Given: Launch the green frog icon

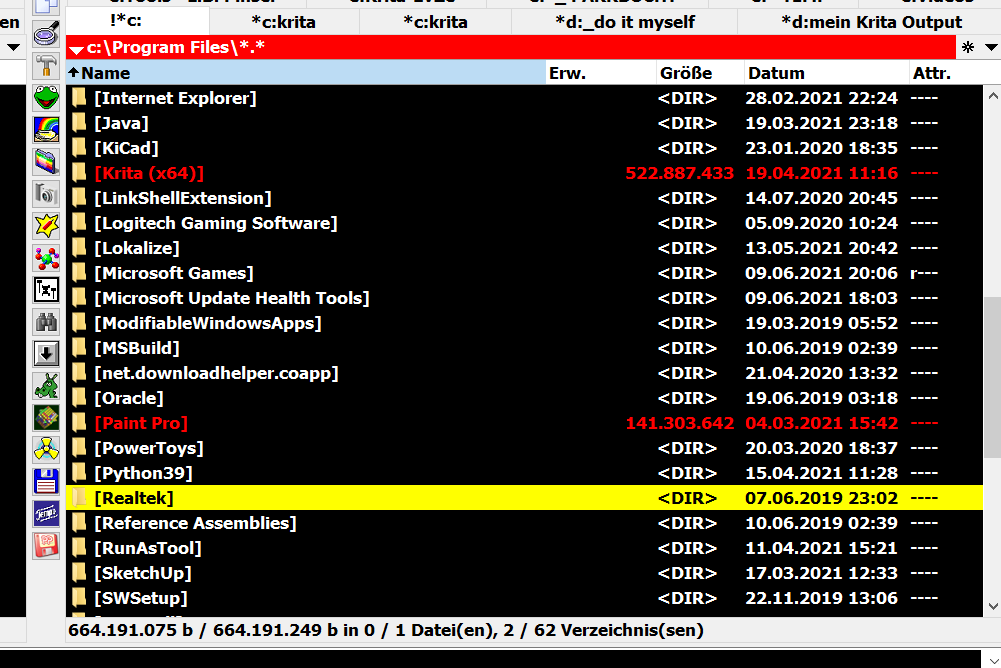Looking at the screenshot, I should (46, 98).
